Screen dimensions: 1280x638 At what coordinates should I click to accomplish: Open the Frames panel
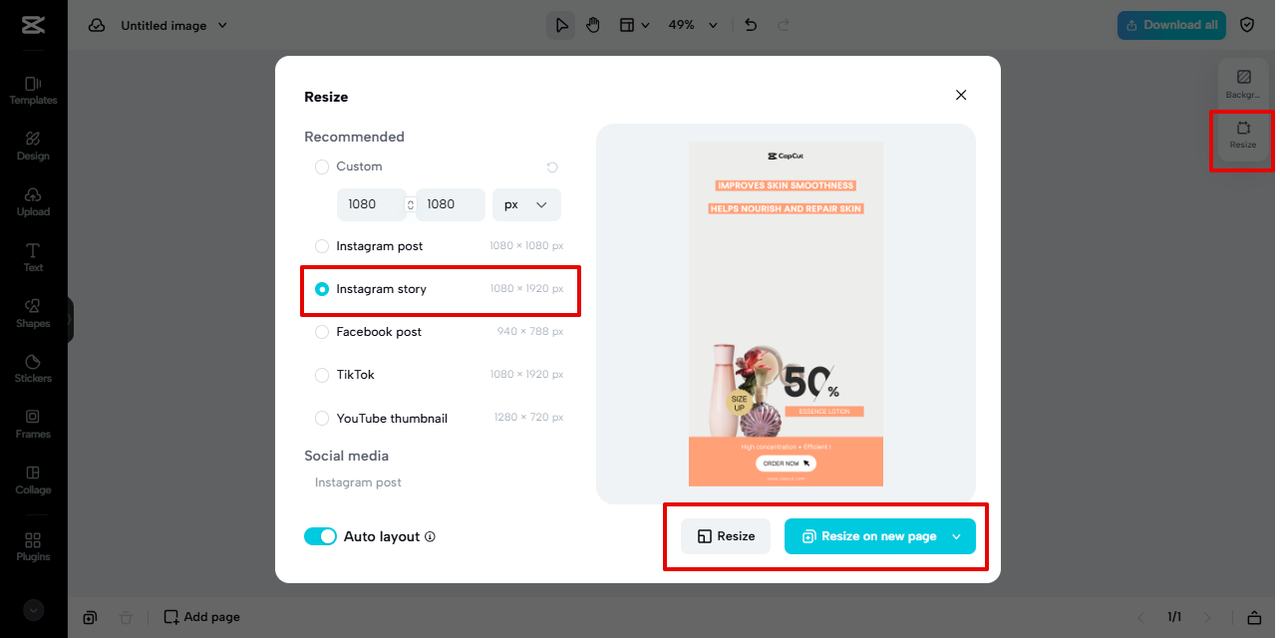point(33,425)
